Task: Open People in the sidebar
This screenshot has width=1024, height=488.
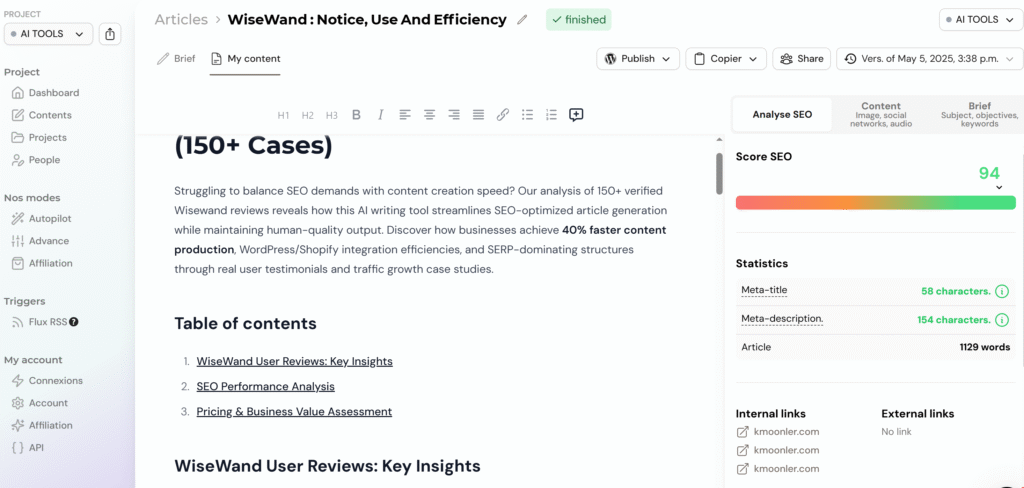Action: click(36, 160)
